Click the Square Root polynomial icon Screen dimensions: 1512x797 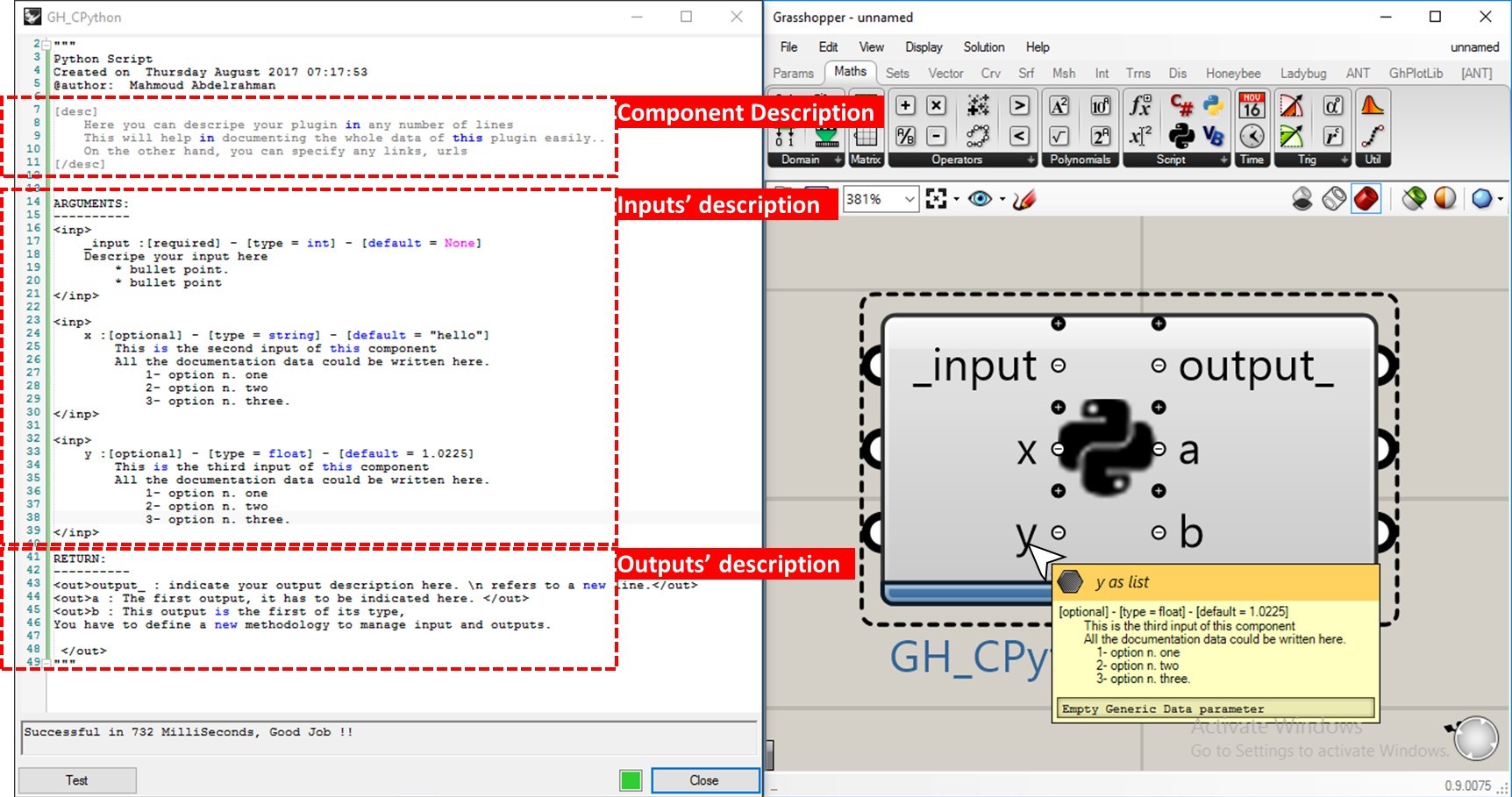tap(1059, 136)
